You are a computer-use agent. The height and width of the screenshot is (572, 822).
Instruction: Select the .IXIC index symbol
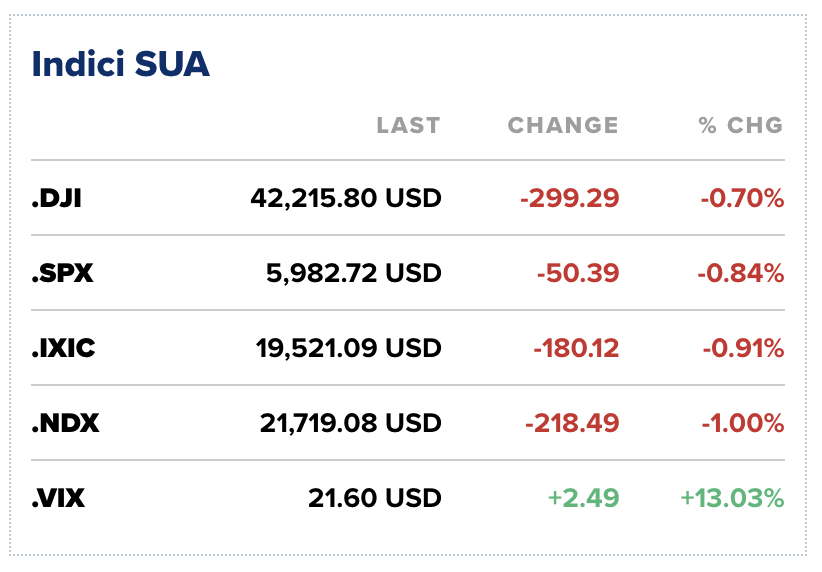pyautogui.click(x=65, y=348)
